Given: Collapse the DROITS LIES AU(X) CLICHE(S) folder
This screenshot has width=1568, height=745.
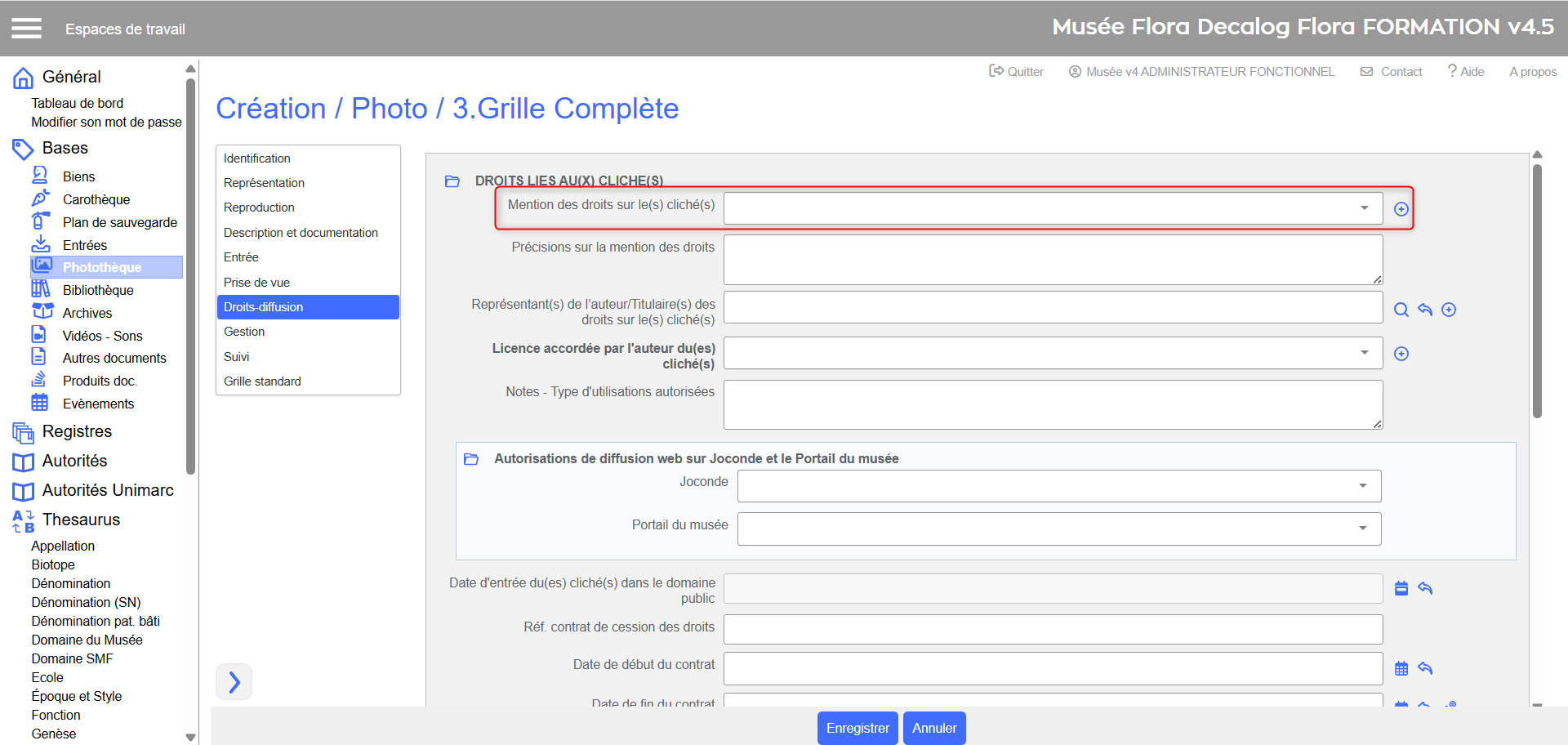Looking at the screenshot, I should 452,181.
